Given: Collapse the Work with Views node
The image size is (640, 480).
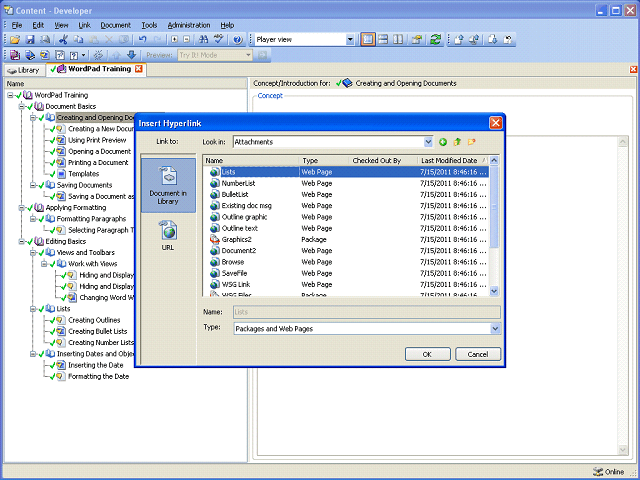Looking at the screenshot, I should pyautogui.click(x=44, y=264).
